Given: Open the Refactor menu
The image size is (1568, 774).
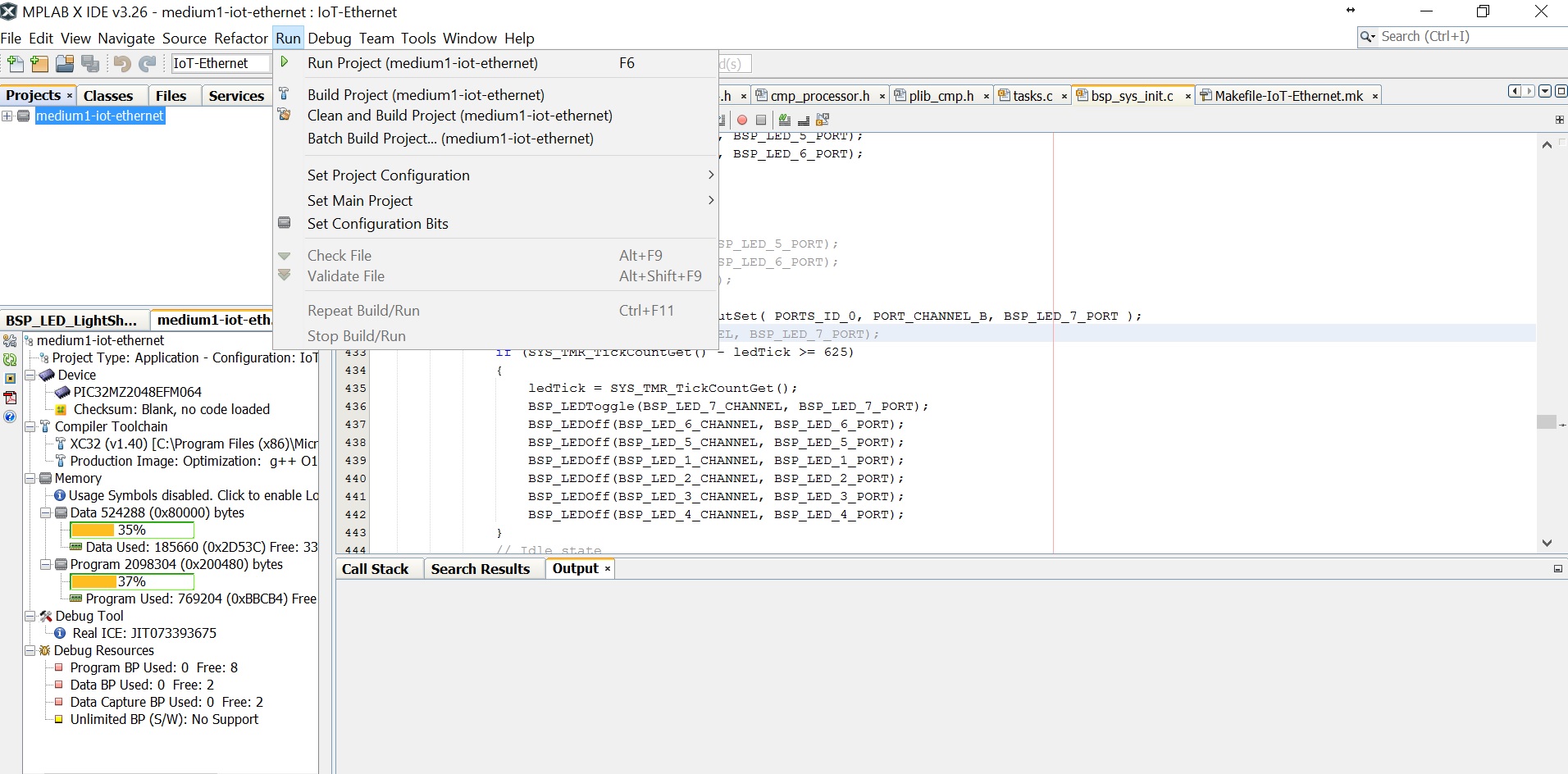Looking at the screenshot, I should [241, 39].
